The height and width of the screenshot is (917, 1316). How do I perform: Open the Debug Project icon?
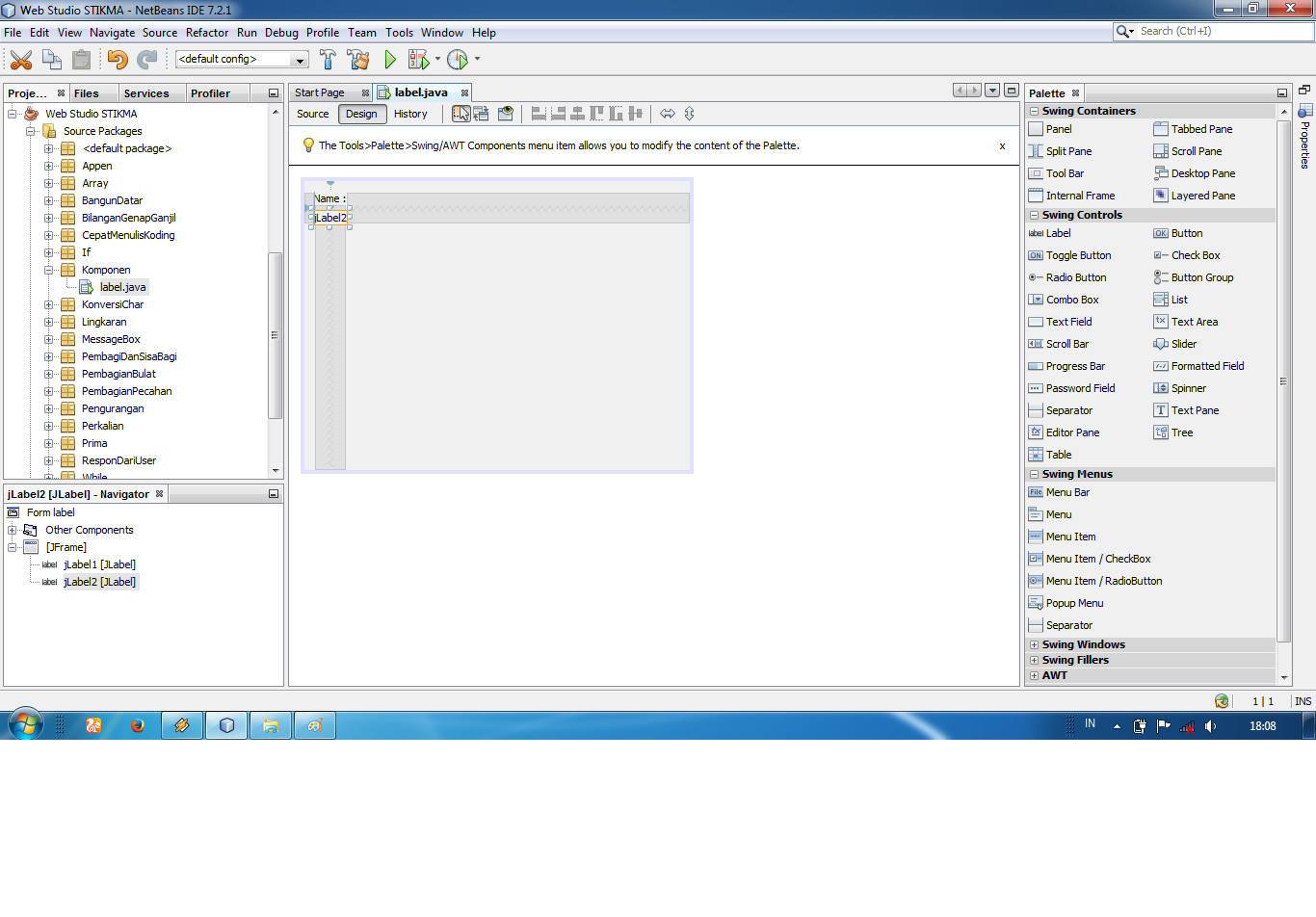coord(418,59)
